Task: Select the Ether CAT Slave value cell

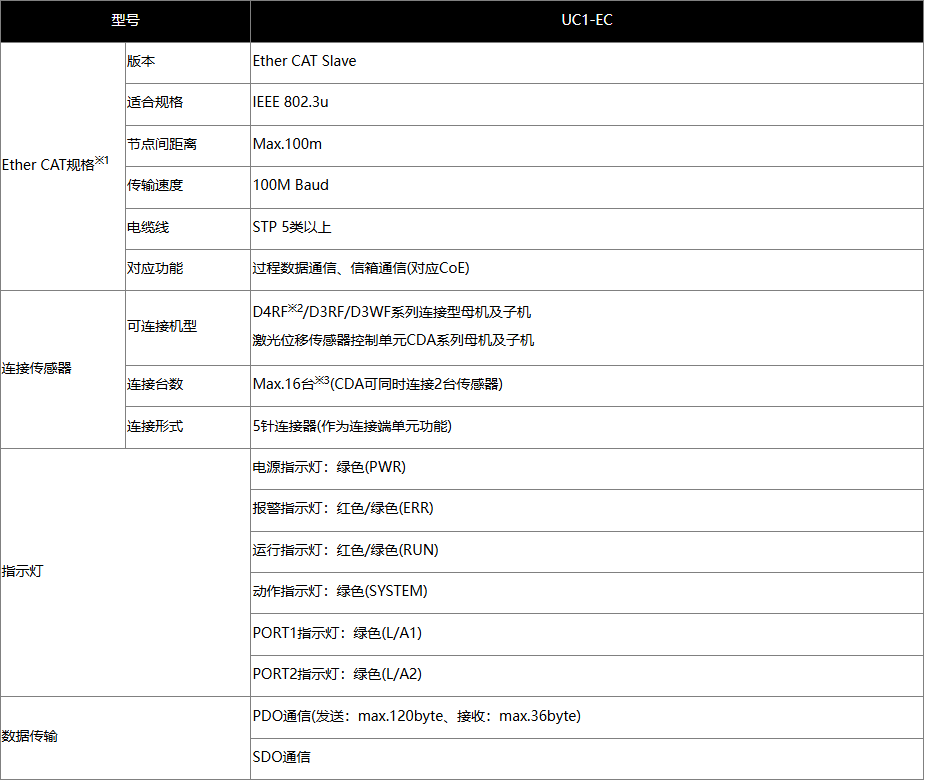Action: (305, 62)
